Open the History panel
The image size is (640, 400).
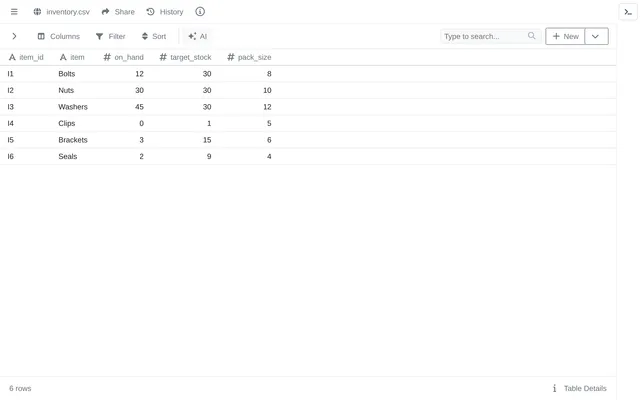click(165, 12)
